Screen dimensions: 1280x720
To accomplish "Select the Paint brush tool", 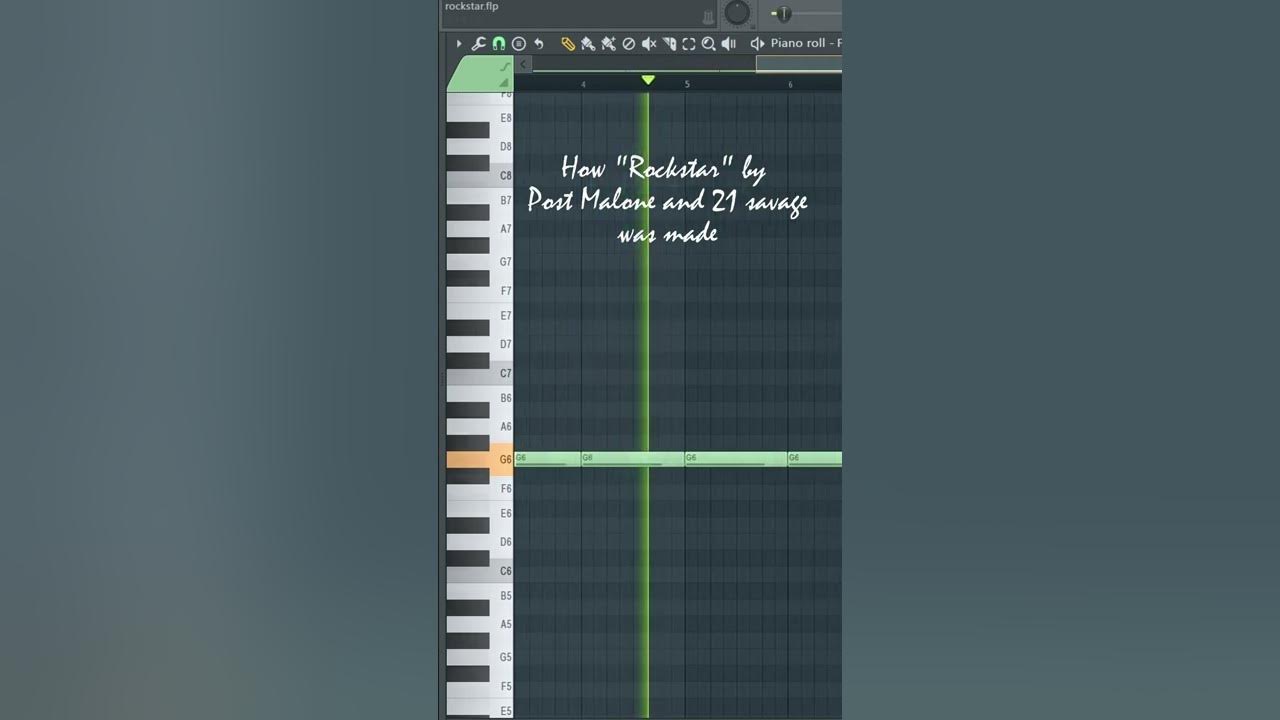I will pyautogui.click(x=588, y=43).
